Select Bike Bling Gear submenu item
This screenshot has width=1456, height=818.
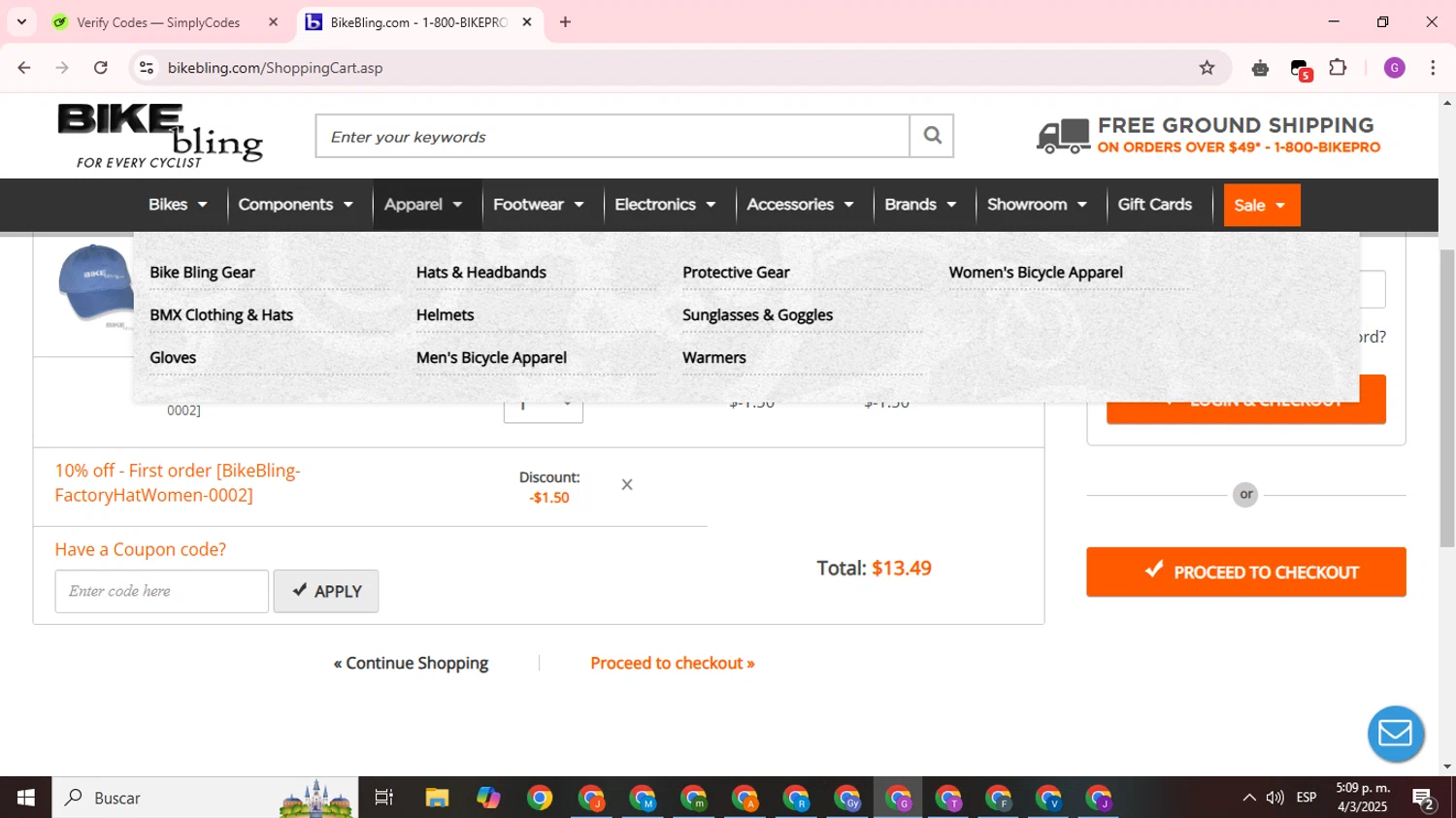coord(202,273)
